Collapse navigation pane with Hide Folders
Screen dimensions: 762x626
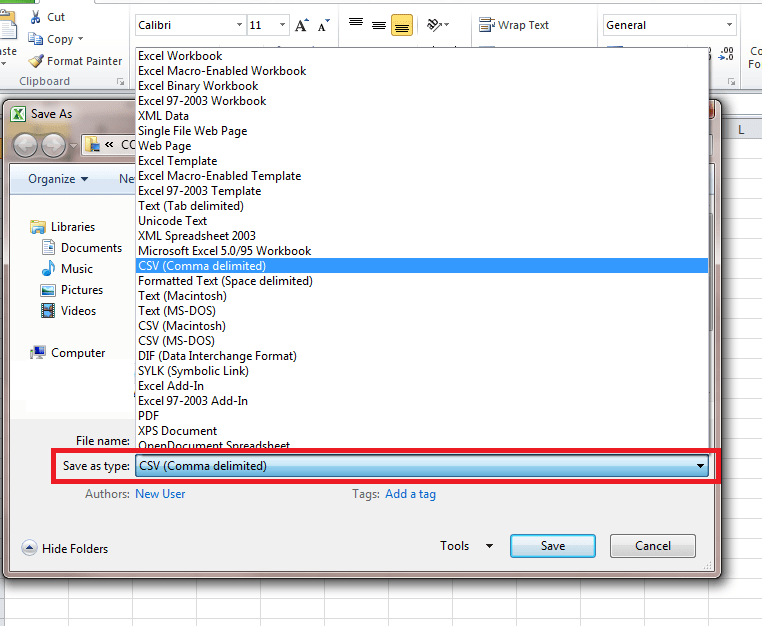click(x=65, y=548)
